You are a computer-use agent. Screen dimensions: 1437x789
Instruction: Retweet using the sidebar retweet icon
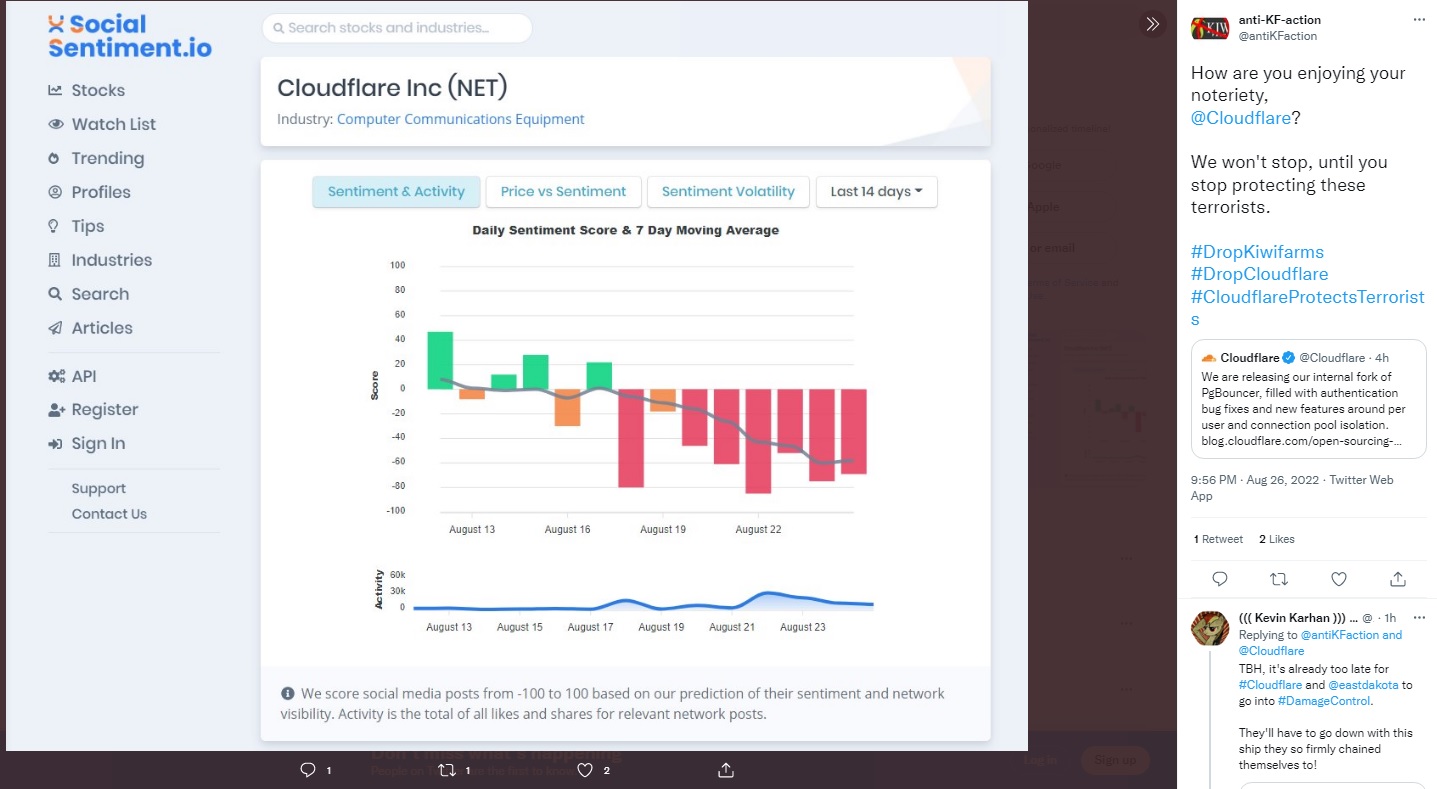(1279, 579)
